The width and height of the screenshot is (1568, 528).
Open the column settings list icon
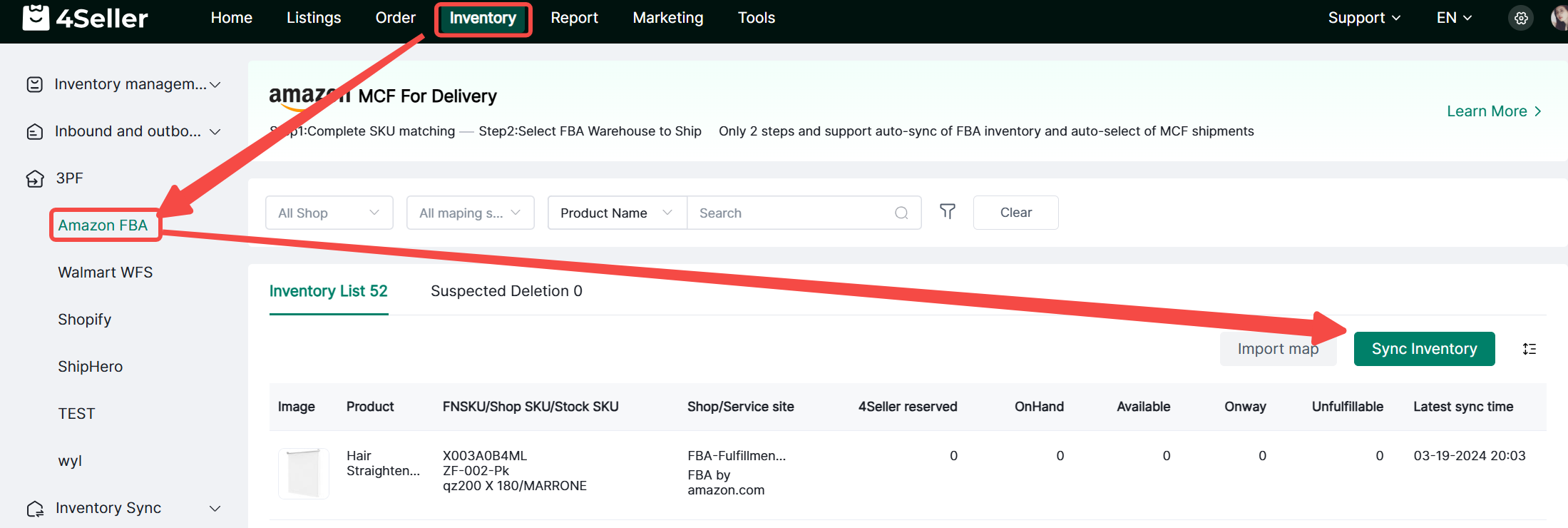coord(1529,349)
